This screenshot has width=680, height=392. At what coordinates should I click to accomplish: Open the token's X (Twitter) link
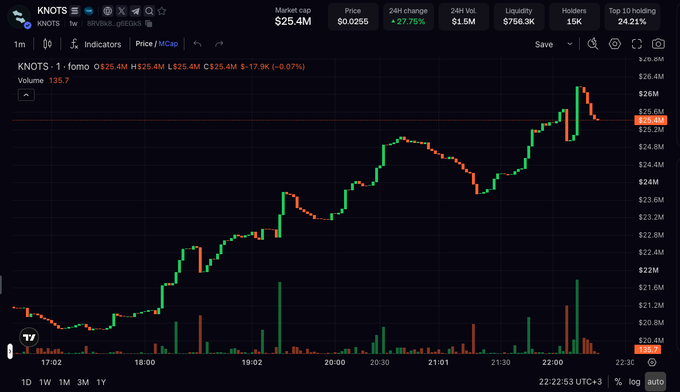click(x=121, y=11)
